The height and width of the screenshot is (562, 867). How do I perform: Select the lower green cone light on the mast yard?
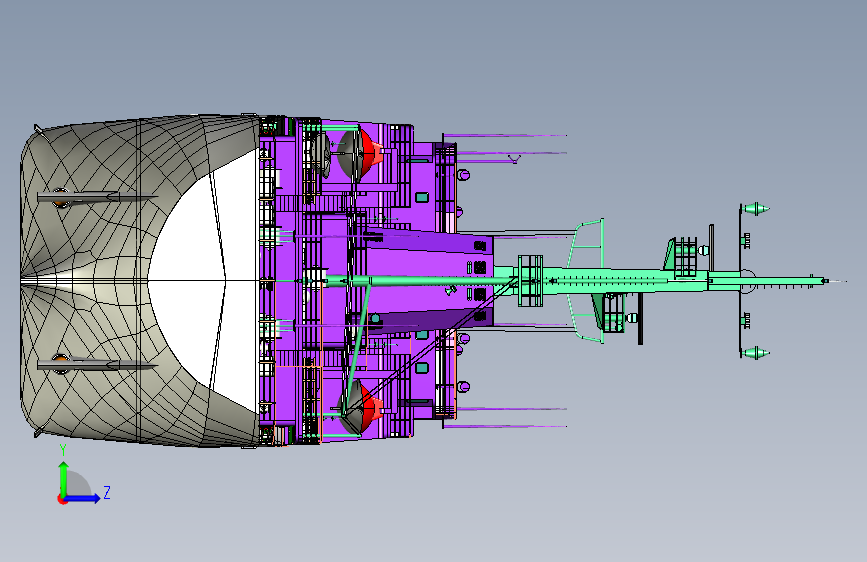756,352
